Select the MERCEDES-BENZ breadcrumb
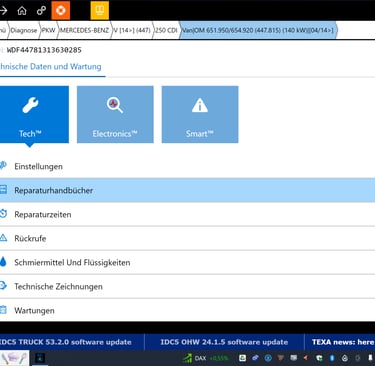The image size is (375, 366). coord(84,30)
